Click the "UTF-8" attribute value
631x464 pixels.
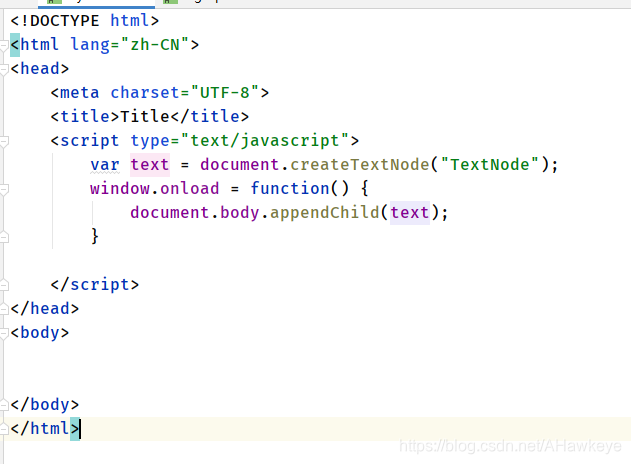coord(225,93)
